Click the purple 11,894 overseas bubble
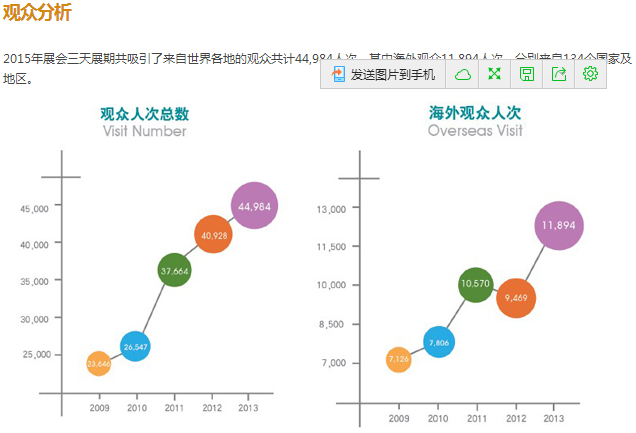 (x=558, y=226)
